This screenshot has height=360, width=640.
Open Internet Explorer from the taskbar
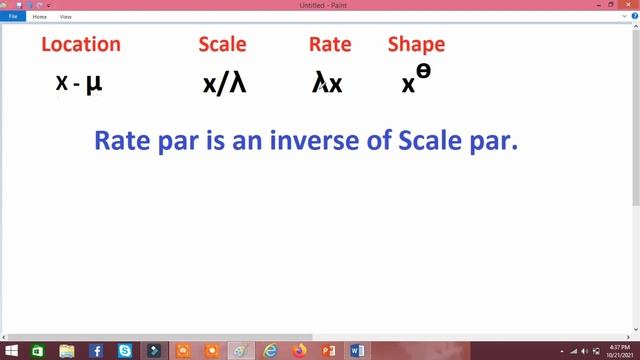270,351
